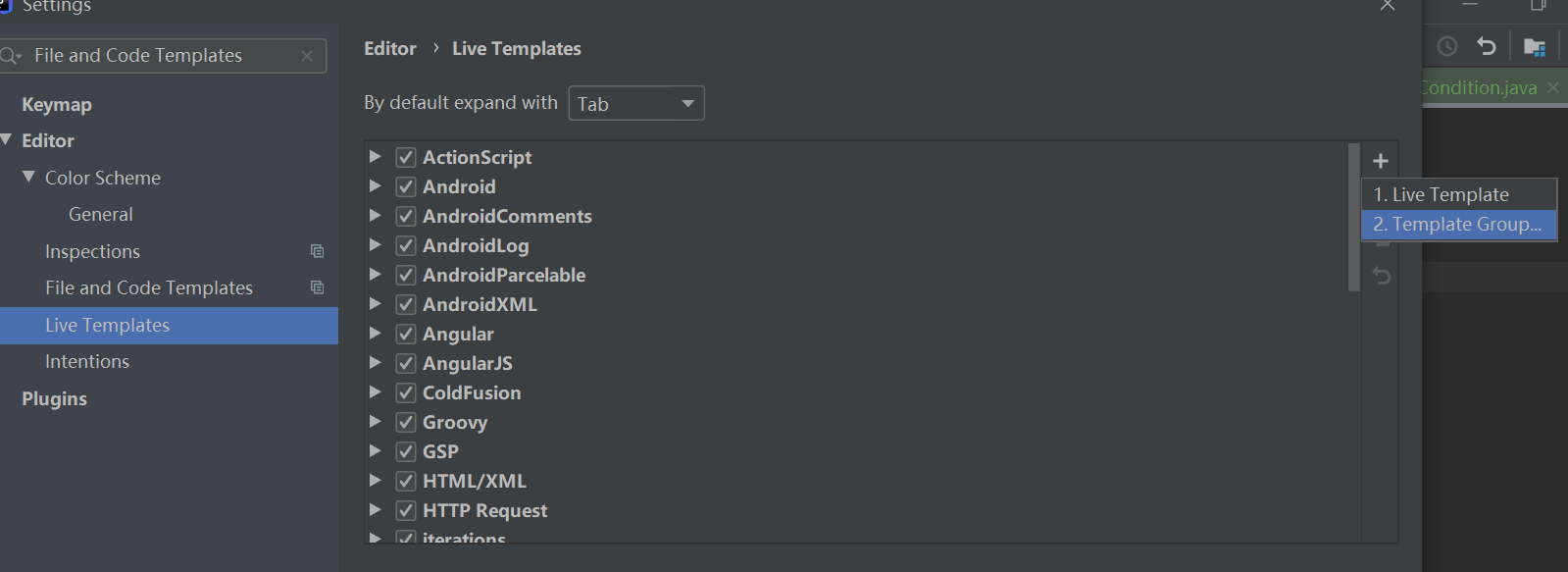Click the revert arrow icon below the plus

(x=1382, y=276)
